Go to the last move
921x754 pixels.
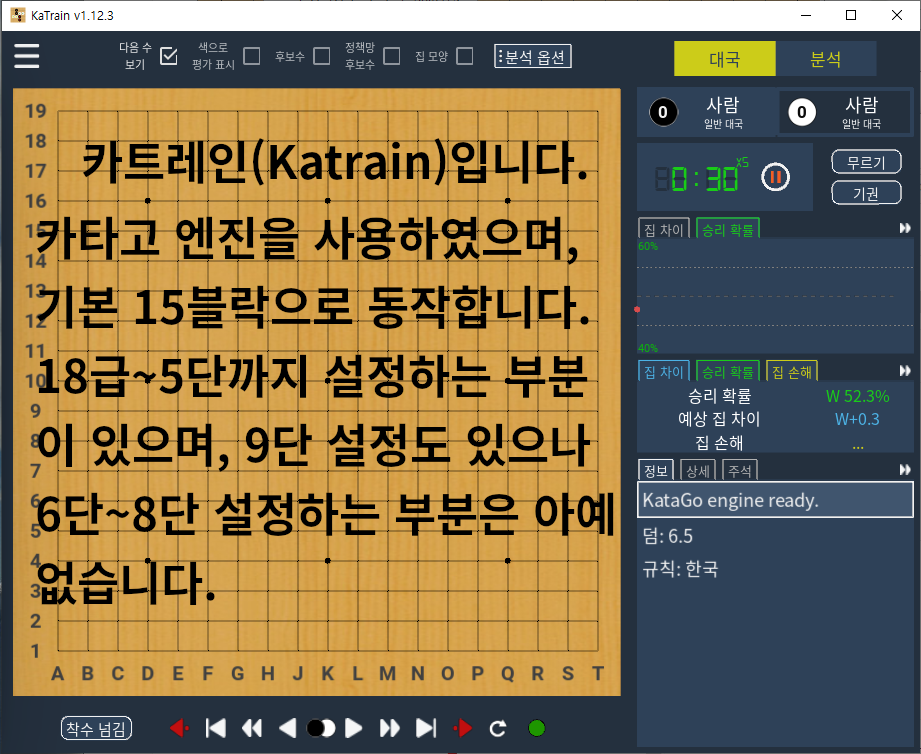click(x=426, y=728)
